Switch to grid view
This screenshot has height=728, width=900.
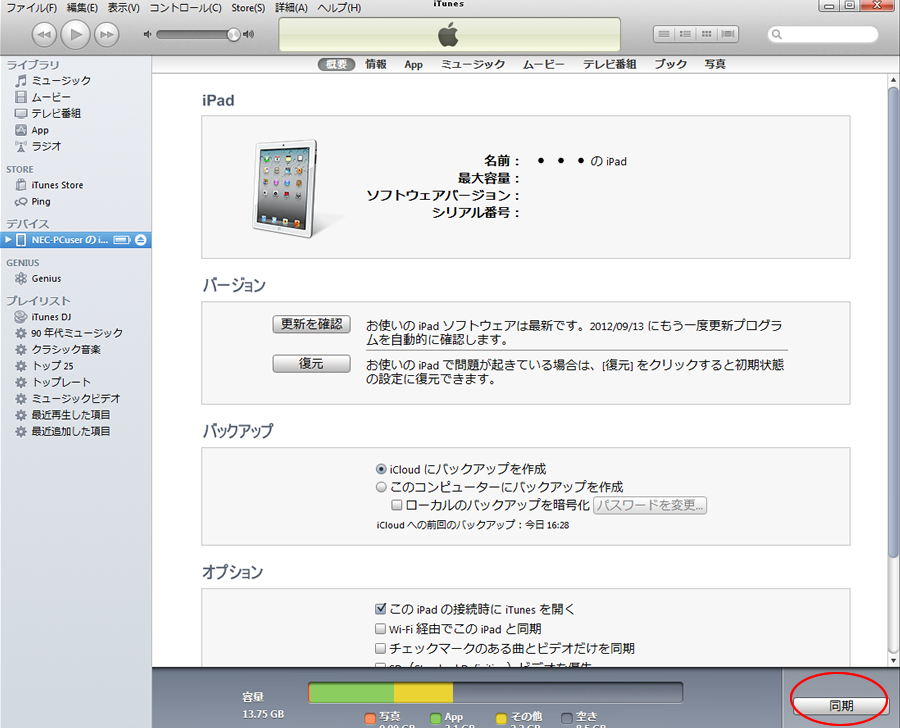(x=707, y=34)
